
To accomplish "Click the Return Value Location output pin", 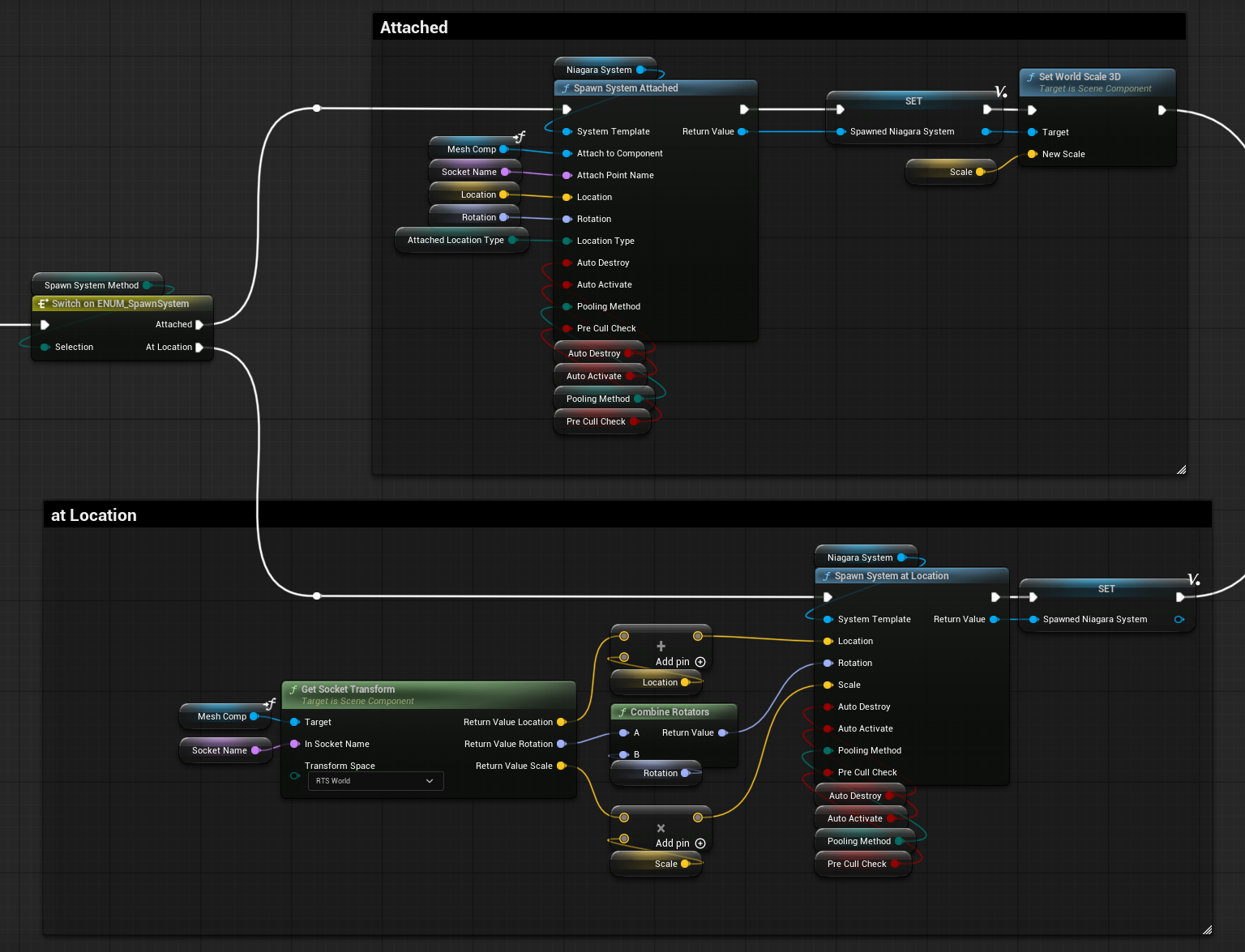I will tap(561, 722).
